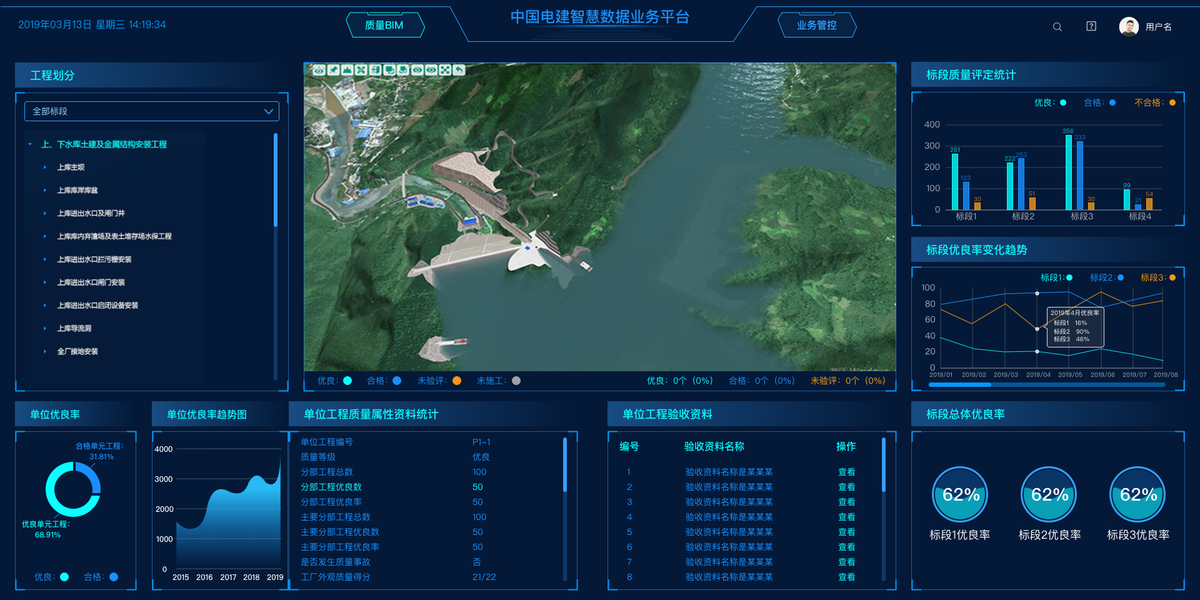Toggle 未施工 legend below the map
Image resolution: width=1200 pixels, height=600 pixels.
(x=499, y=381)
